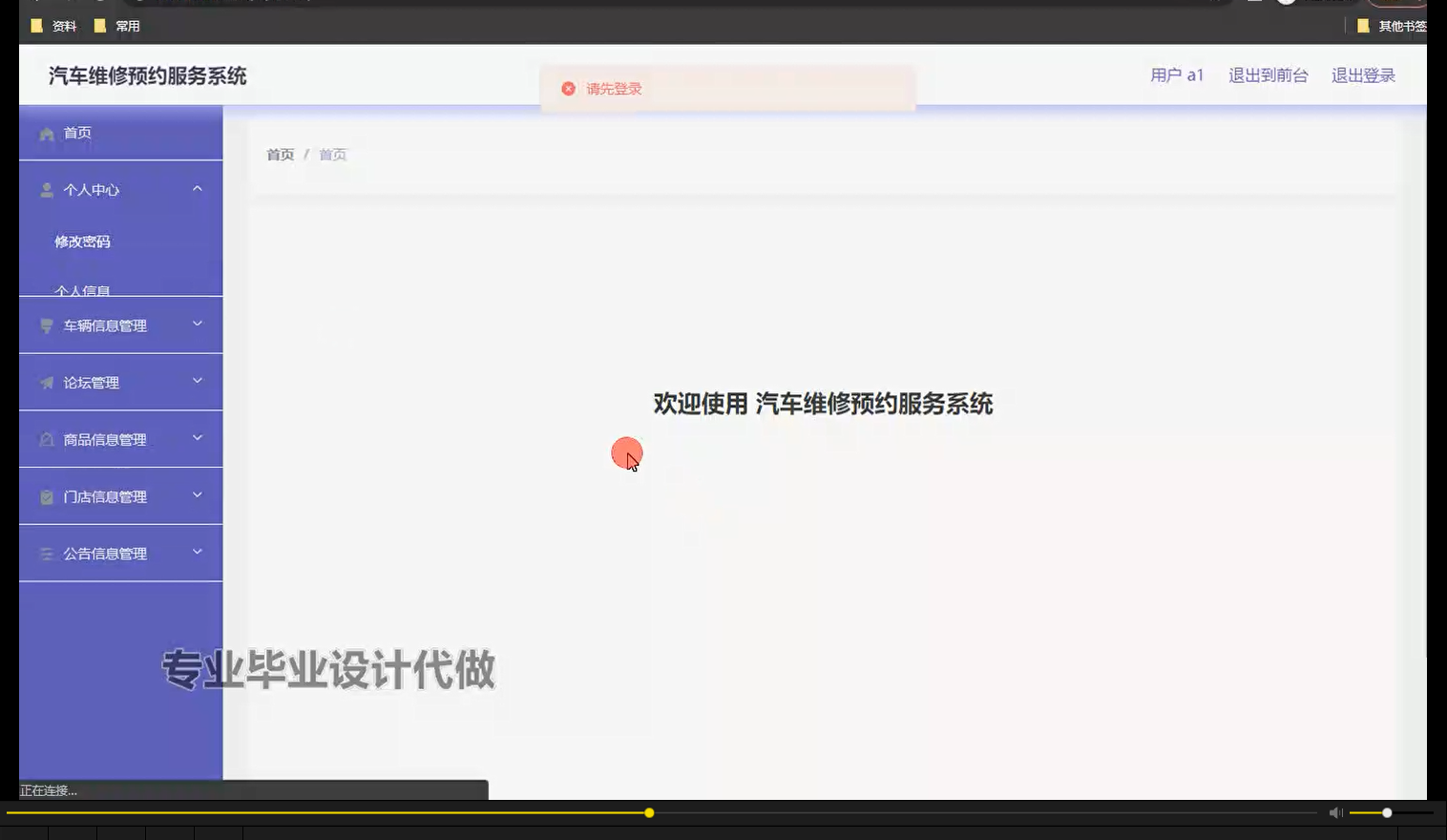The height and width of the screenshot is (840, 1447).
Task: Open the 论坛管理 menu item
Action: (x=121, y=382)
